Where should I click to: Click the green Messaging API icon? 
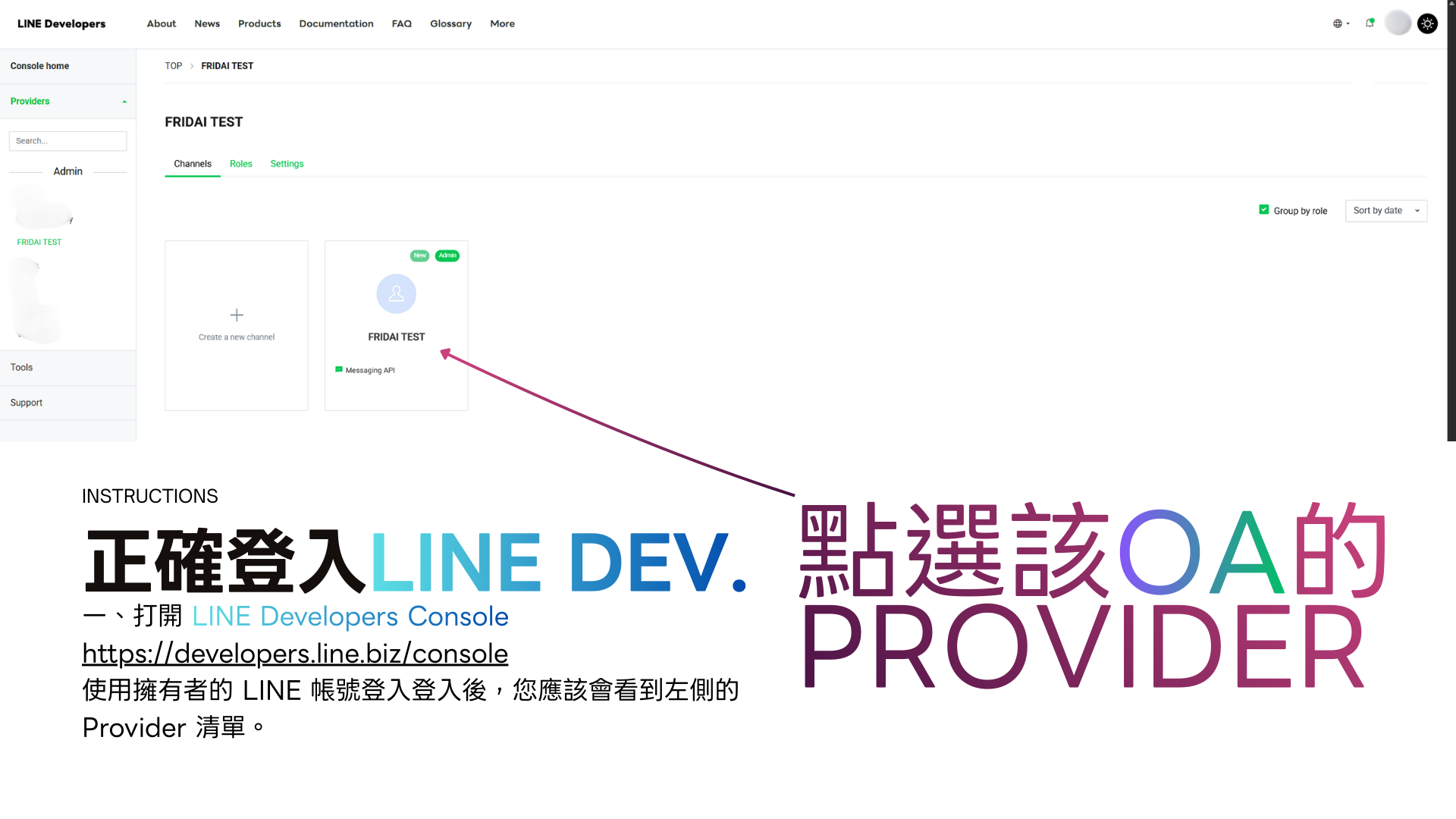tap(339, 370)
